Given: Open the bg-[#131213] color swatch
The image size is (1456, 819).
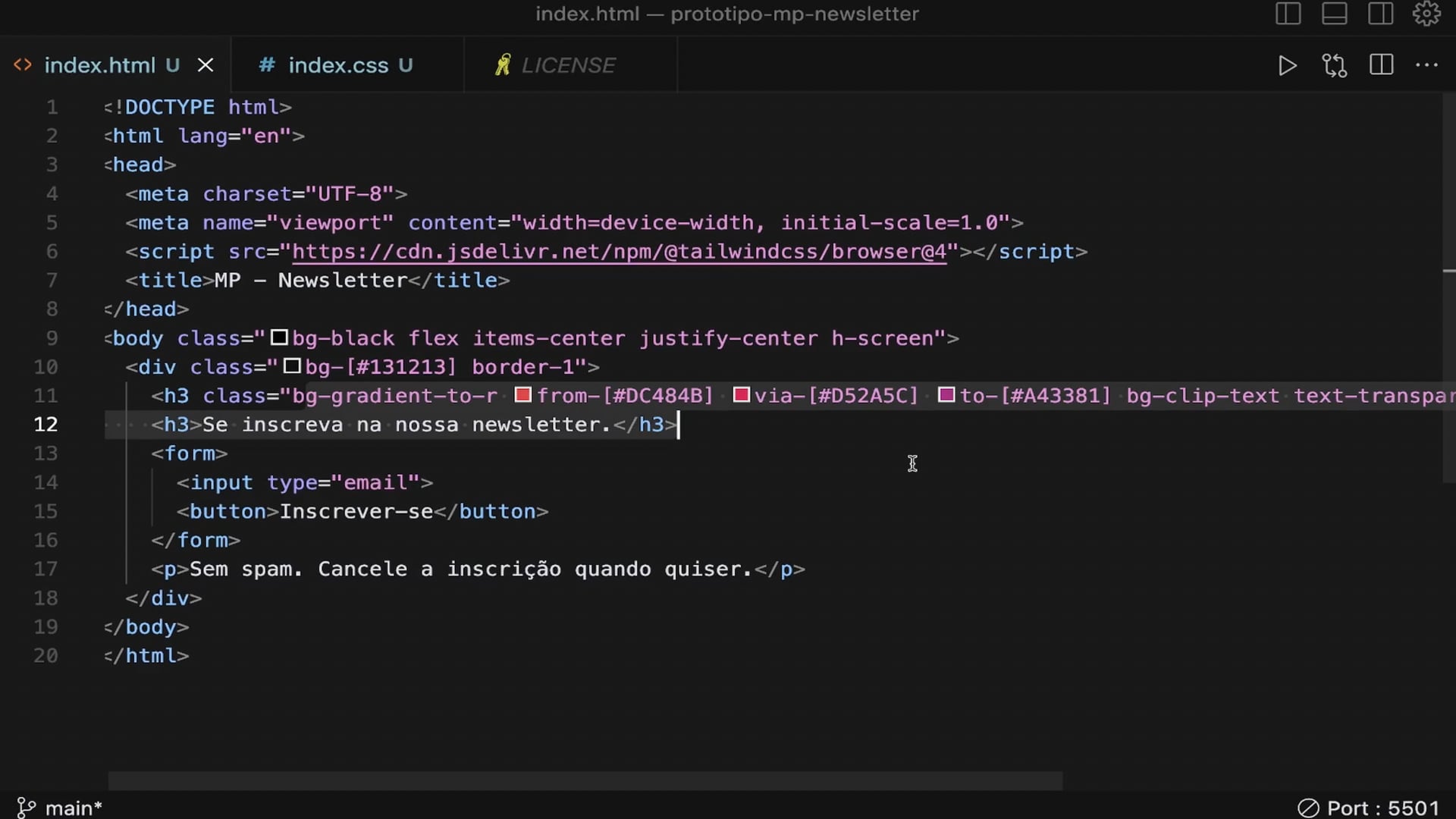Looking at the screenshot, I should click(x=292, y=366).
